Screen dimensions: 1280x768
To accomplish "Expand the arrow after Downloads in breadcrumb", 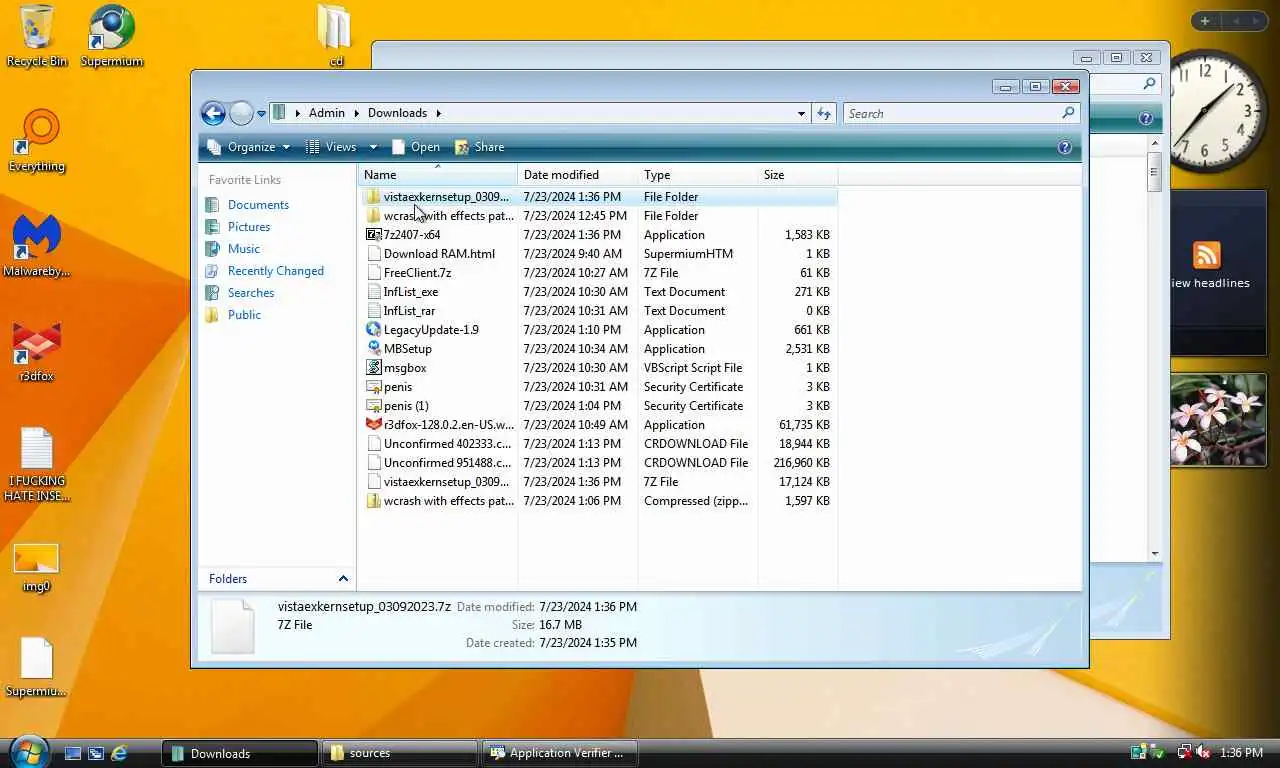I will [438, 113].
